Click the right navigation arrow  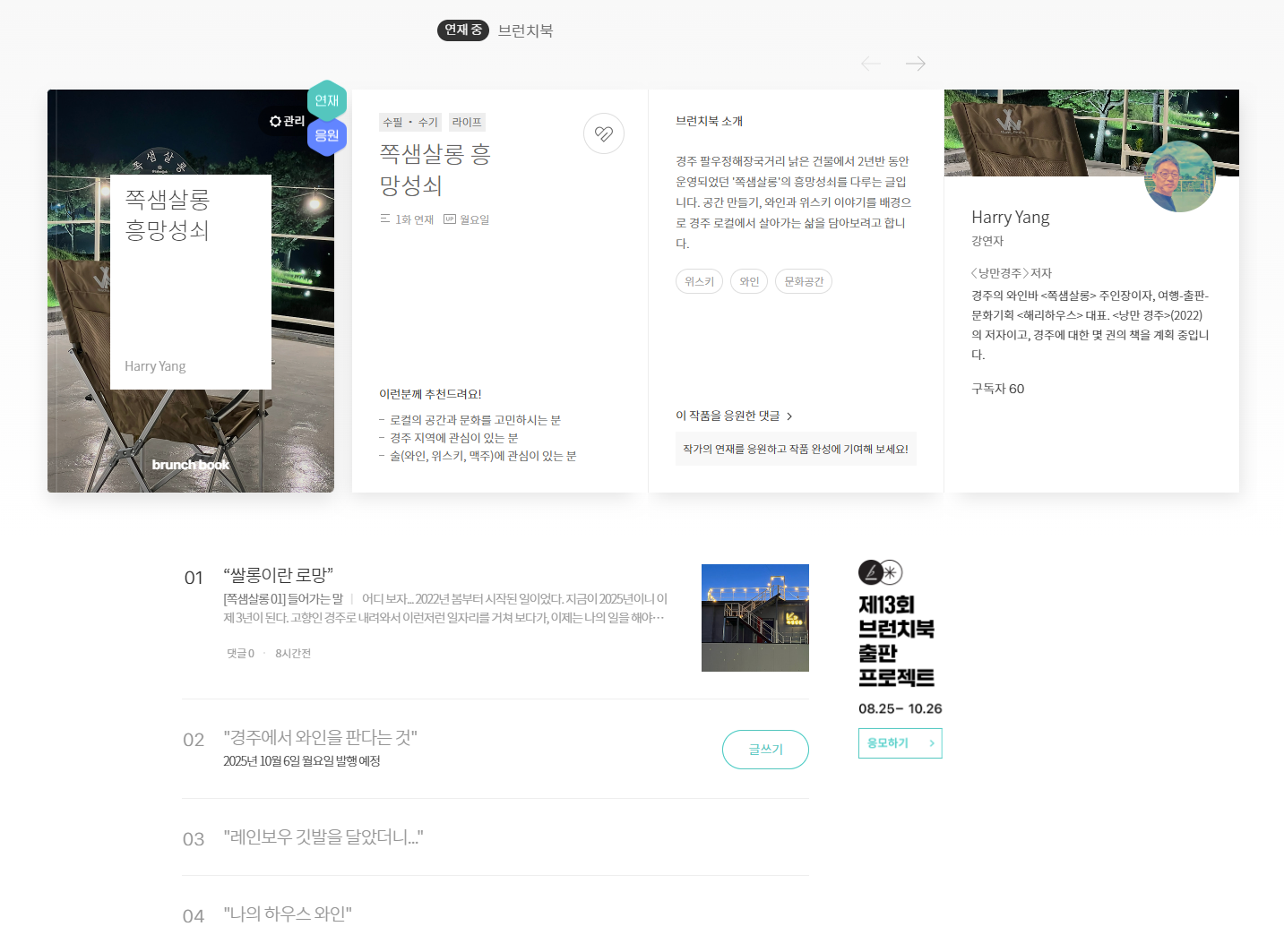click(x=915, y=63)
